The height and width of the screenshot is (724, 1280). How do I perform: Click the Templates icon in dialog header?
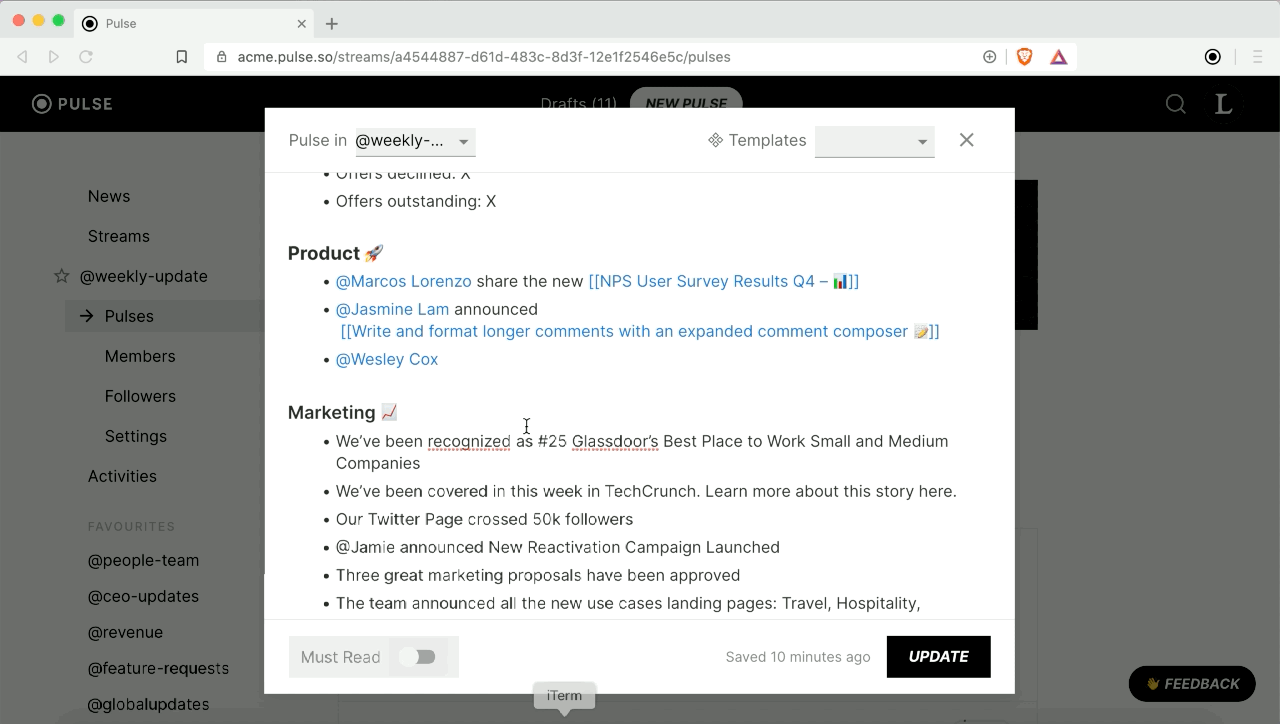(716, 141)
